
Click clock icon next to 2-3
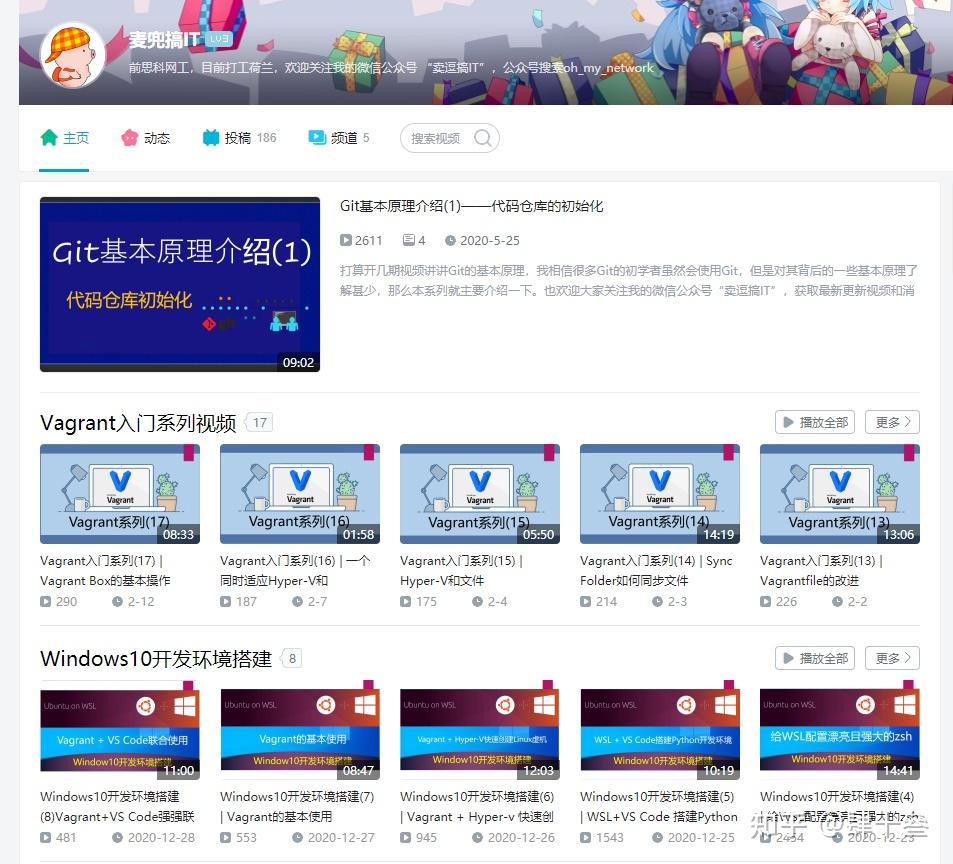click(x=657, y=602)
